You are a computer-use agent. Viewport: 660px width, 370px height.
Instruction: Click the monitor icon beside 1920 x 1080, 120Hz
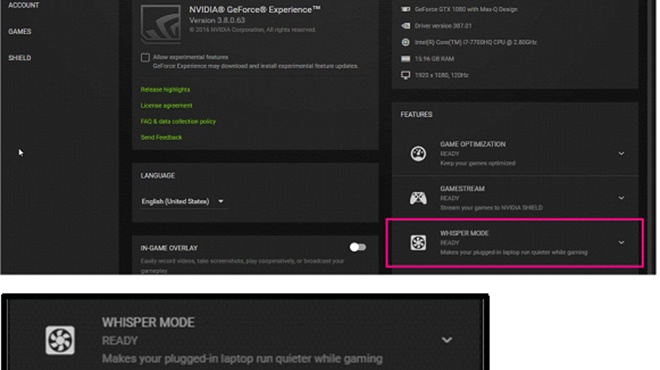tap(405, 75)
